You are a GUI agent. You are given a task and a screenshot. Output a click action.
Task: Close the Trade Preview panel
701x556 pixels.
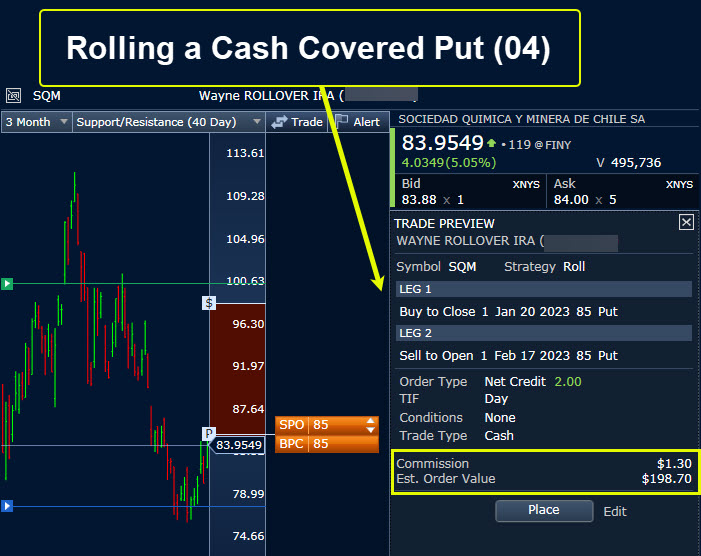pyautogui.click(x=686, y=223)
